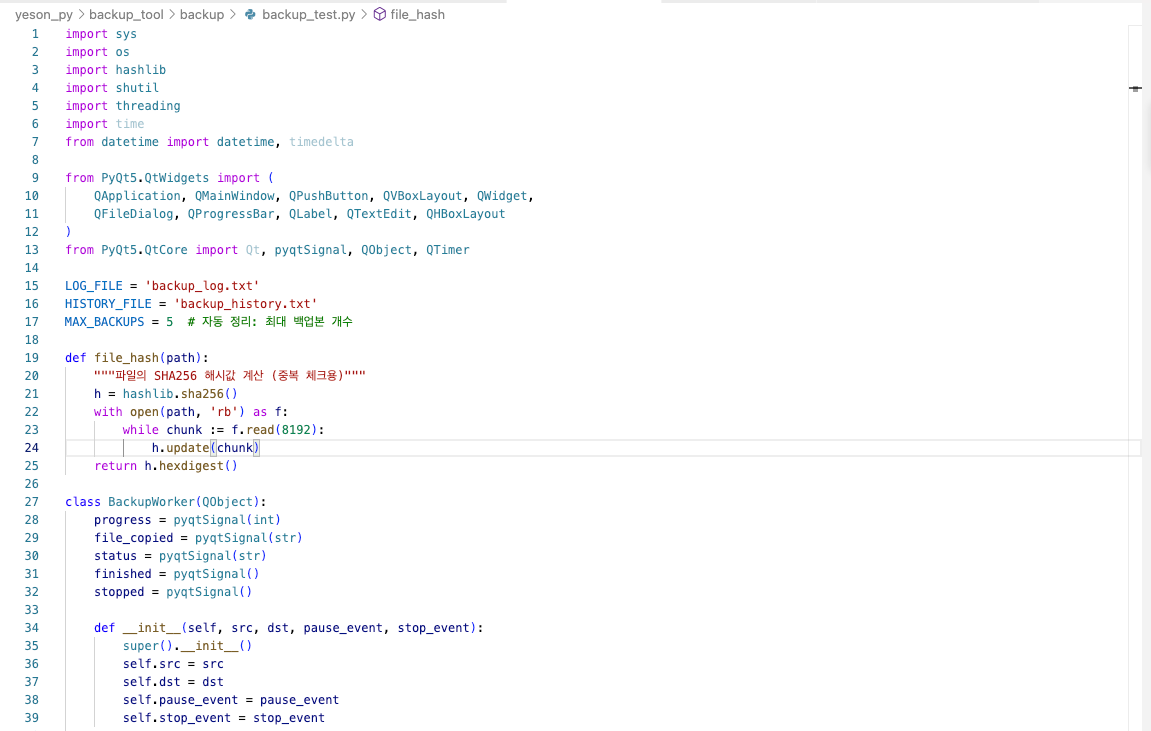1151x731 pixels.
Task: Click 'f.read(8192)' on line 23
Action: (274, 429)
